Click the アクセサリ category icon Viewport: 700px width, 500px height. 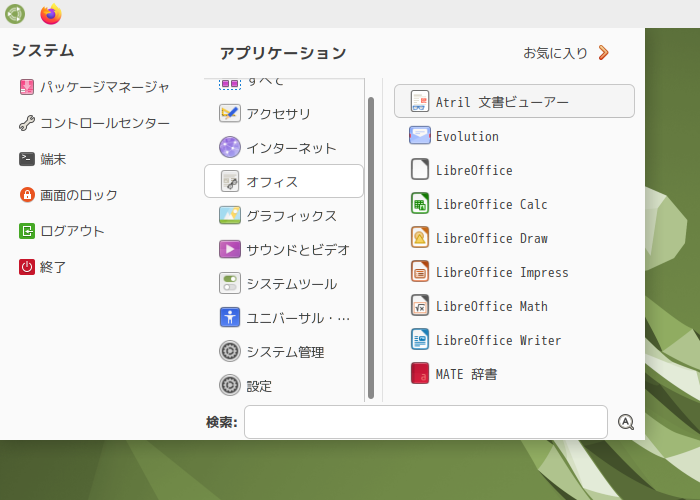[230, 113]
